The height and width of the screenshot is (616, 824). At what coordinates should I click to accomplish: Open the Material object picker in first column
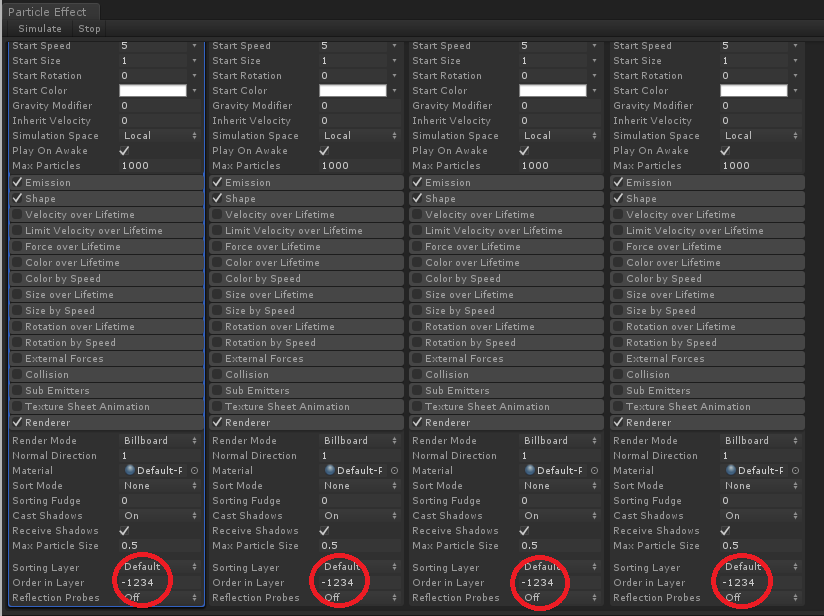pos(194,470)
